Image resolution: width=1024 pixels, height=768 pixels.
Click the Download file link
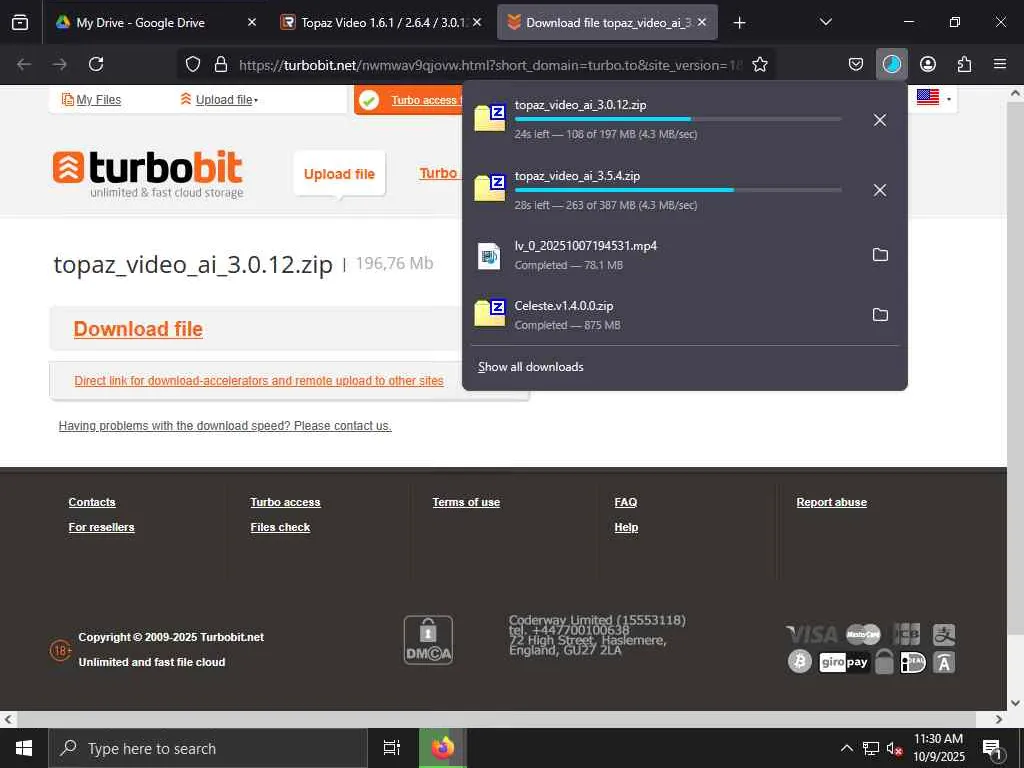pos(138,328)
